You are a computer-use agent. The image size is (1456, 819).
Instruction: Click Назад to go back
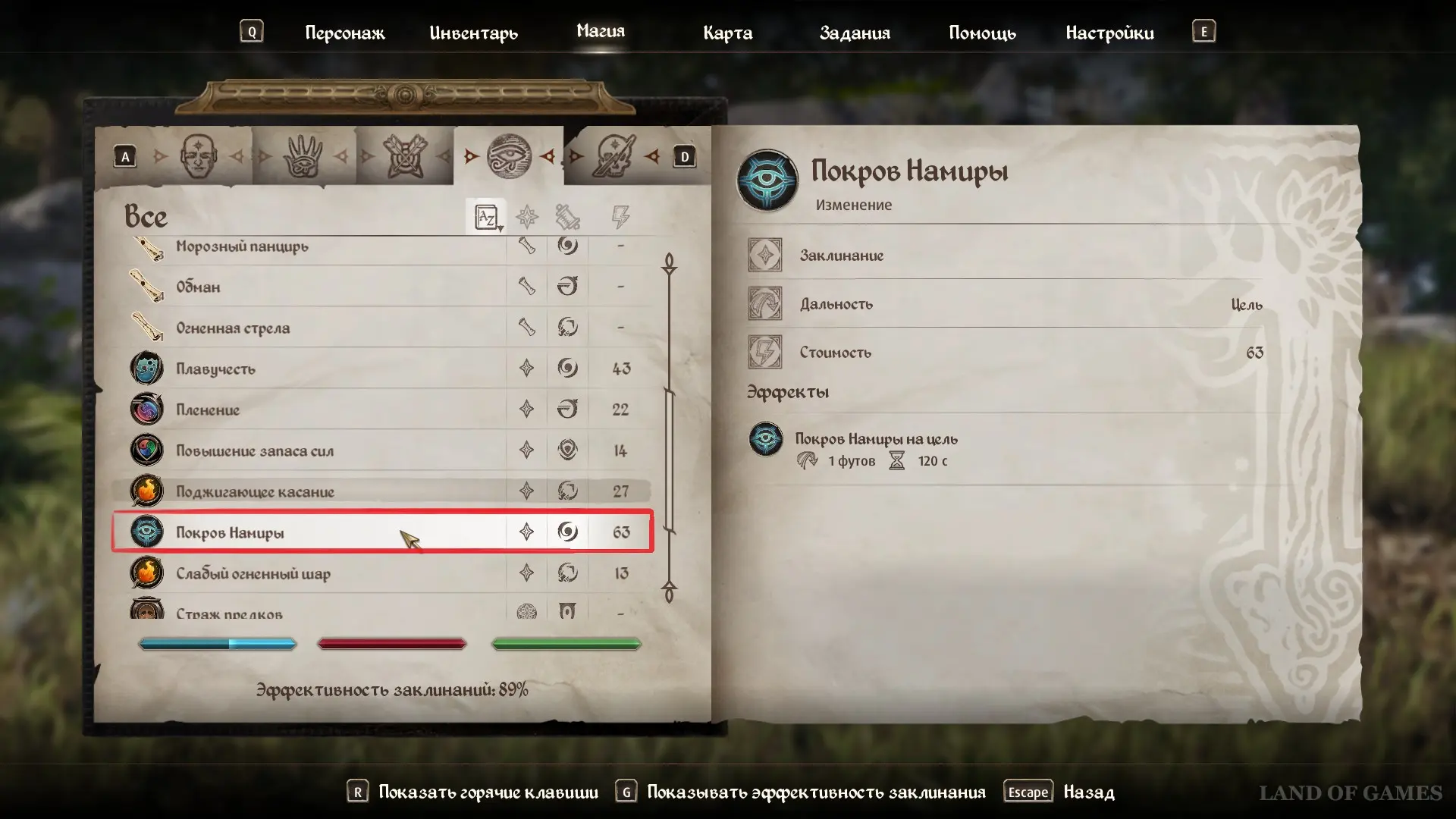[1088, 792]
